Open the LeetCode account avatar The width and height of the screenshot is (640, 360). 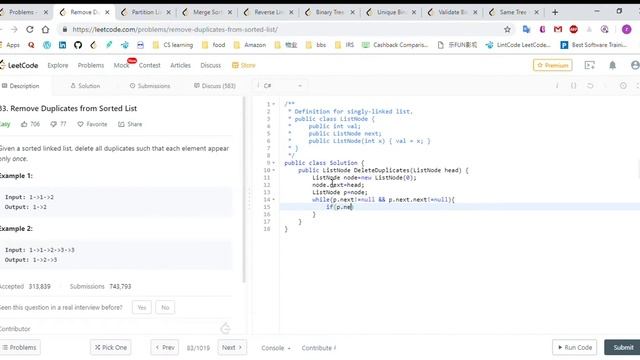pyautogui.click(x=635, y=65)
